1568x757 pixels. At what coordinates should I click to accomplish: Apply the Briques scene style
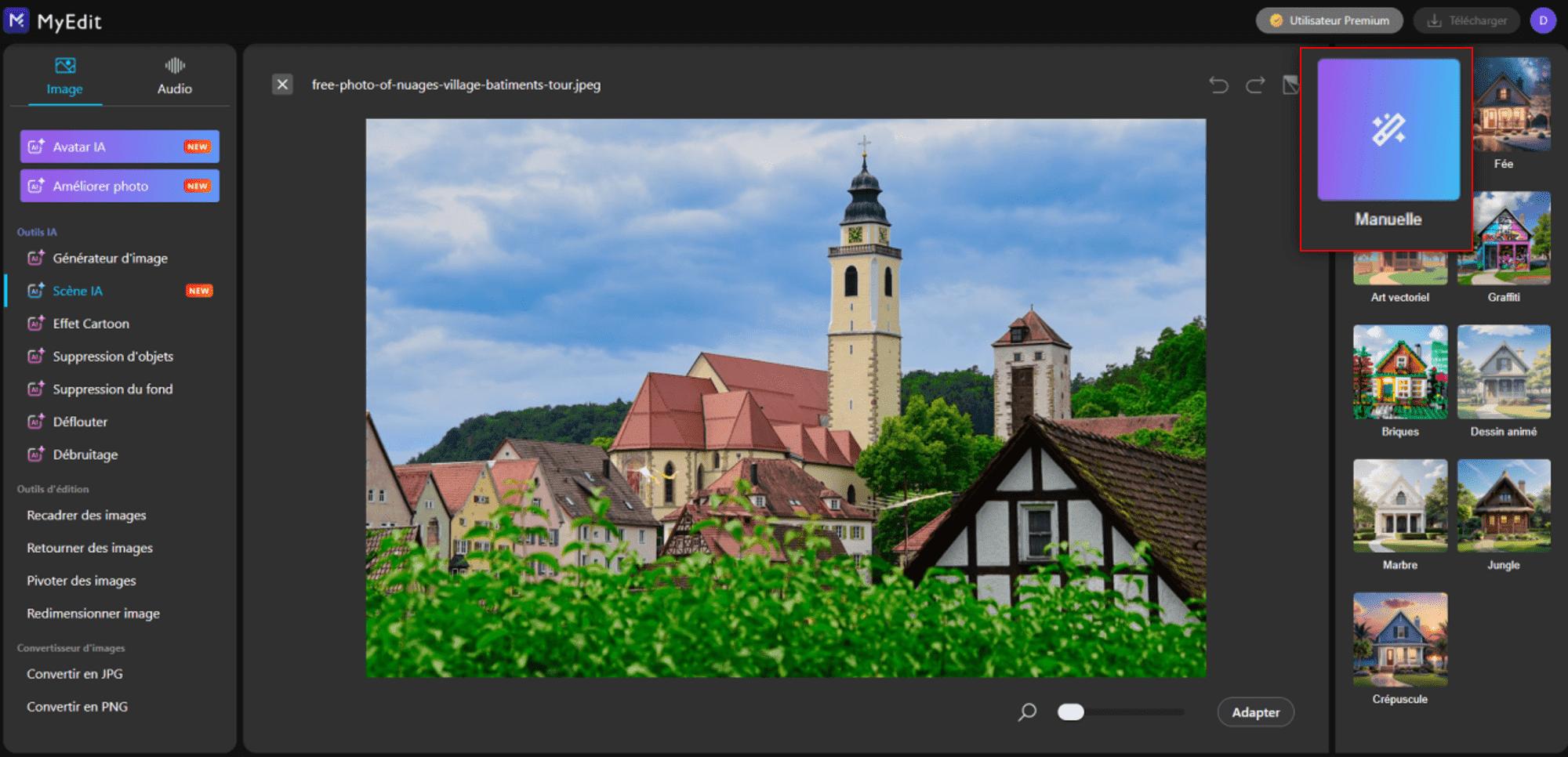[1400, 372]
